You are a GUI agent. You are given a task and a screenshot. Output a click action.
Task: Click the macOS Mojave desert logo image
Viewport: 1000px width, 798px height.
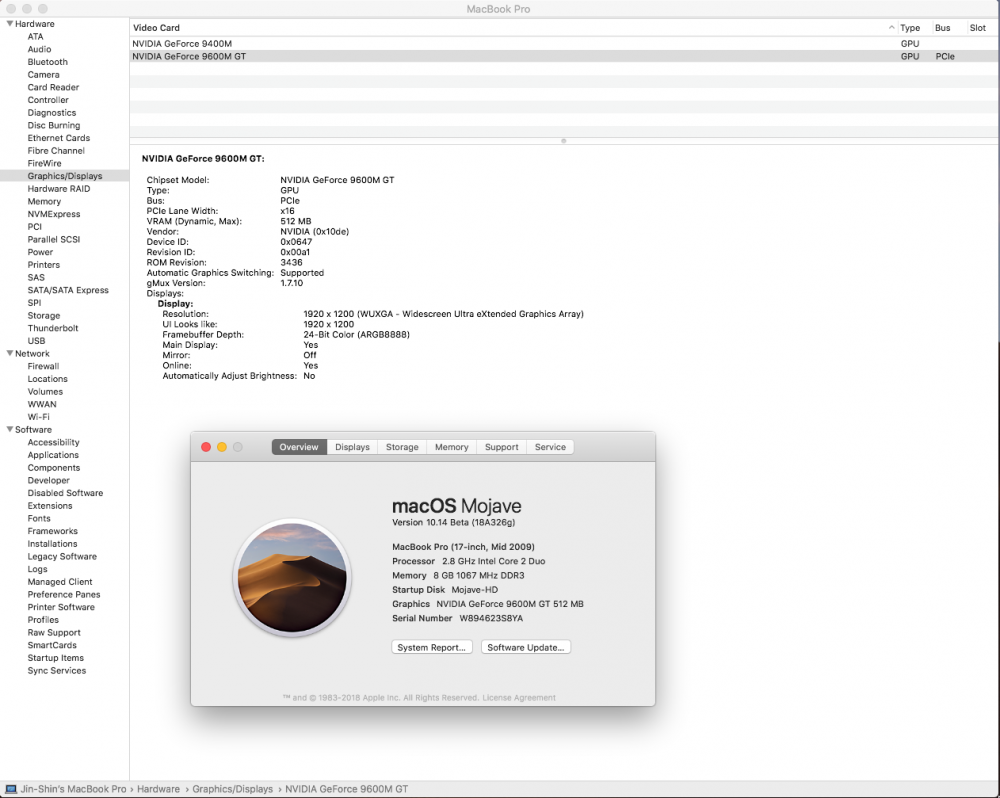coord(292,578)
